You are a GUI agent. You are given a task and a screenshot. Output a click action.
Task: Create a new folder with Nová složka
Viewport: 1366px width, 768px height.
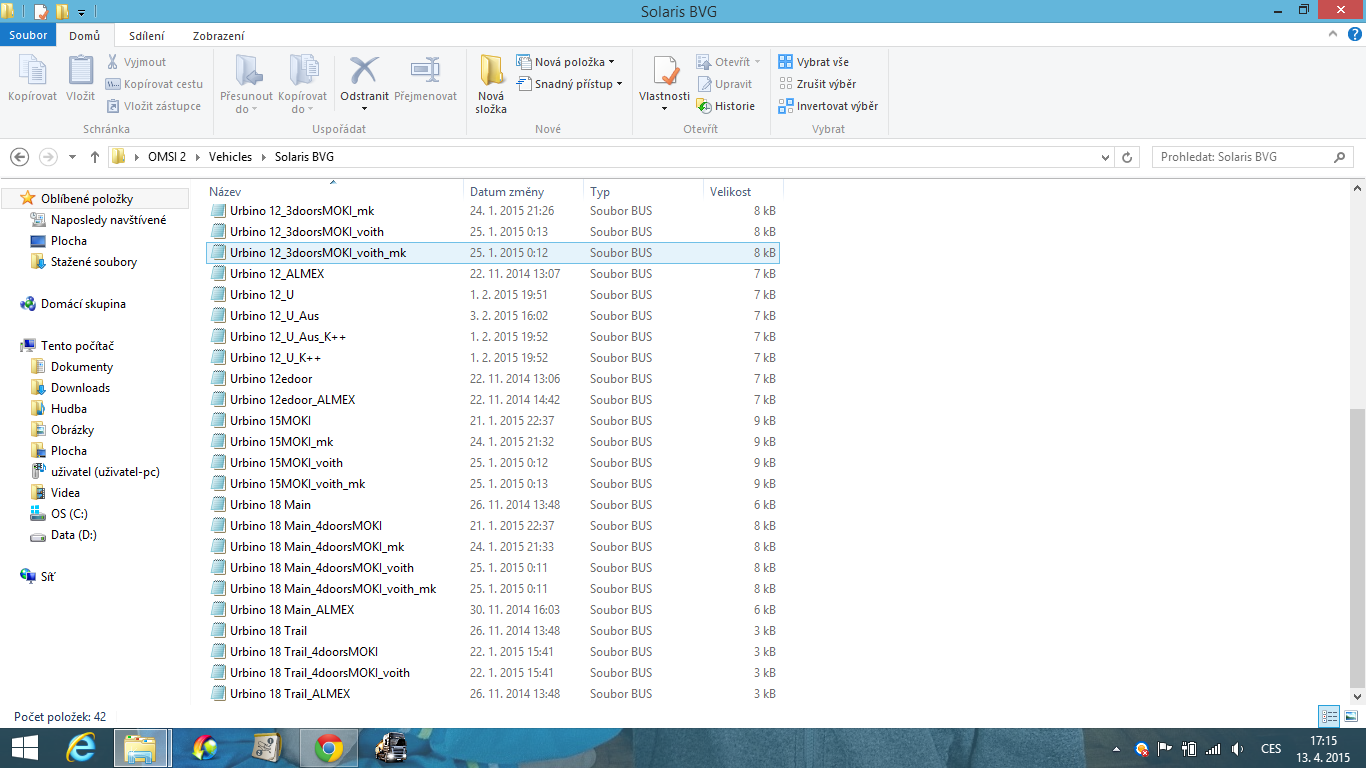tap(491, 84)
